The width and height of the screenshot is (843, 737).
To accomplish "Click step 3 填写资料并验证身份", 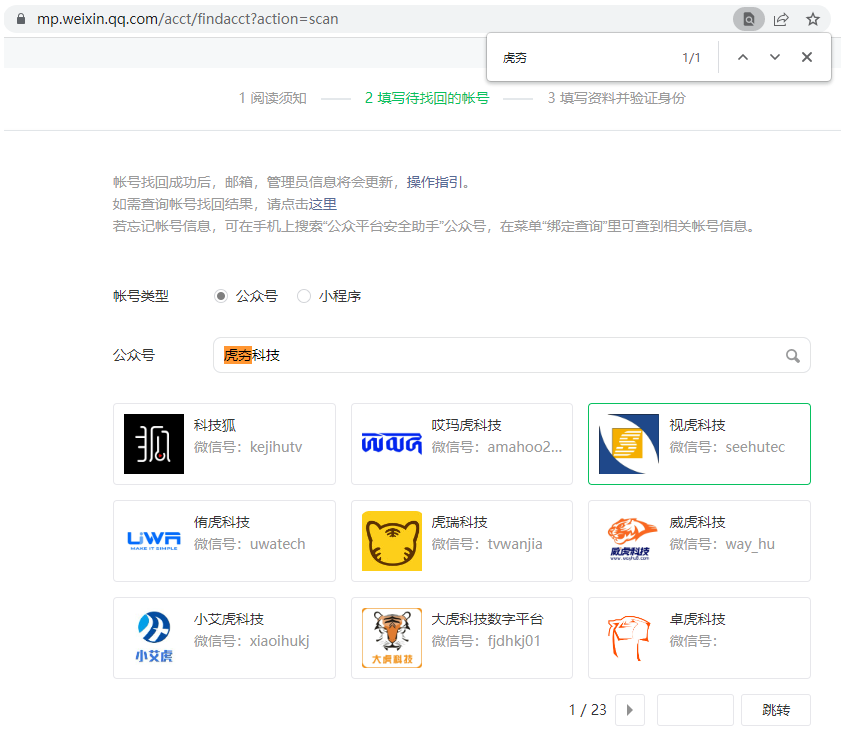I will [616, 98].
